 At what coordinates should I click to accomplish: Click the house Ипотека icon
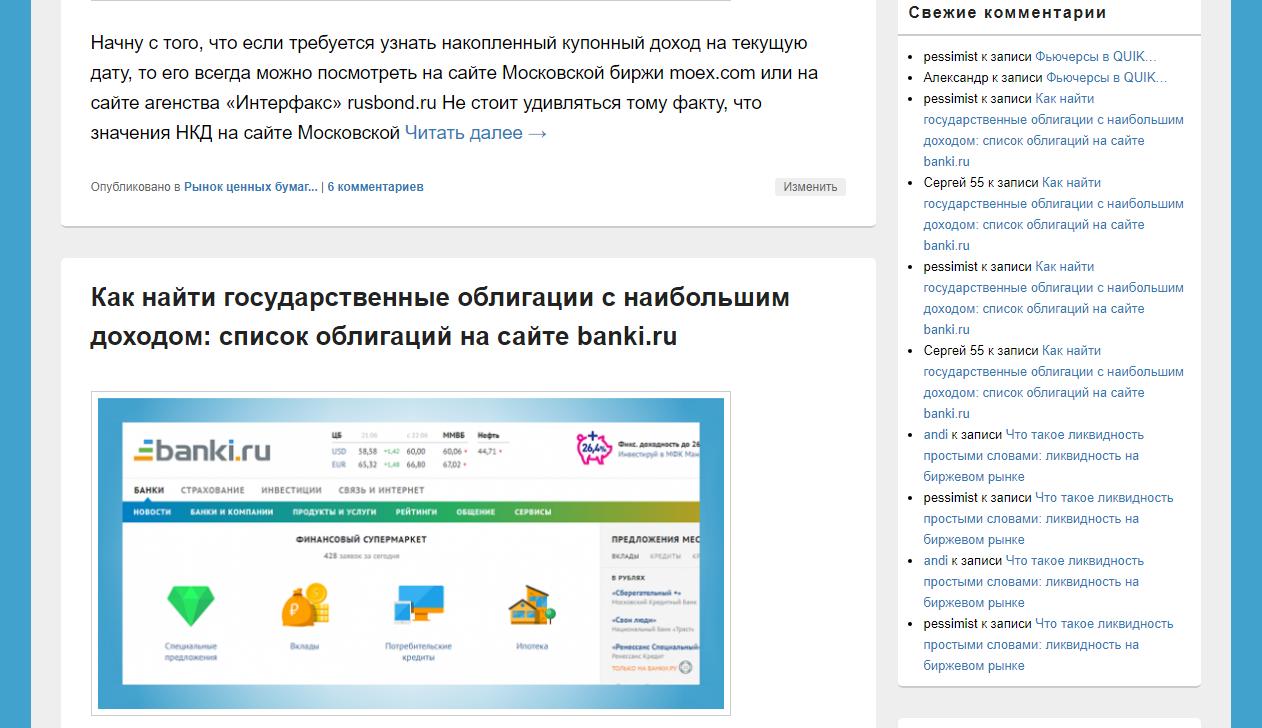point(531,606)
